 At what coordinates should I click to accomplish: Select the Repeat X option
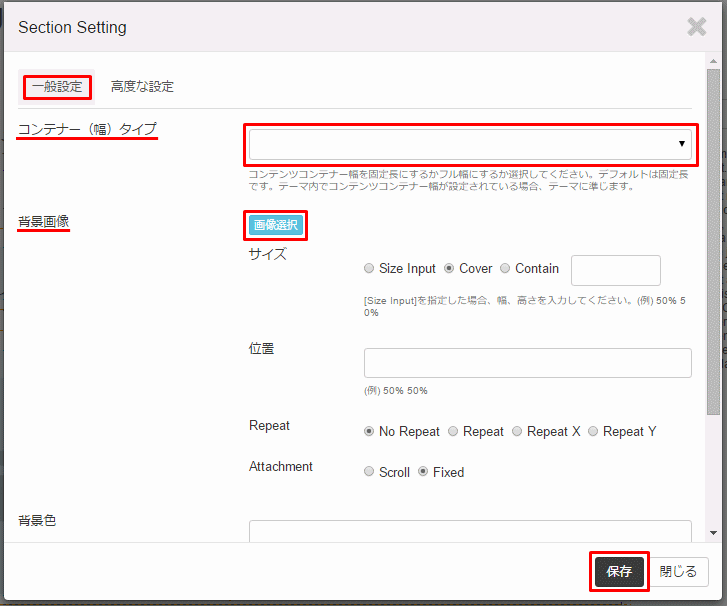517,432
